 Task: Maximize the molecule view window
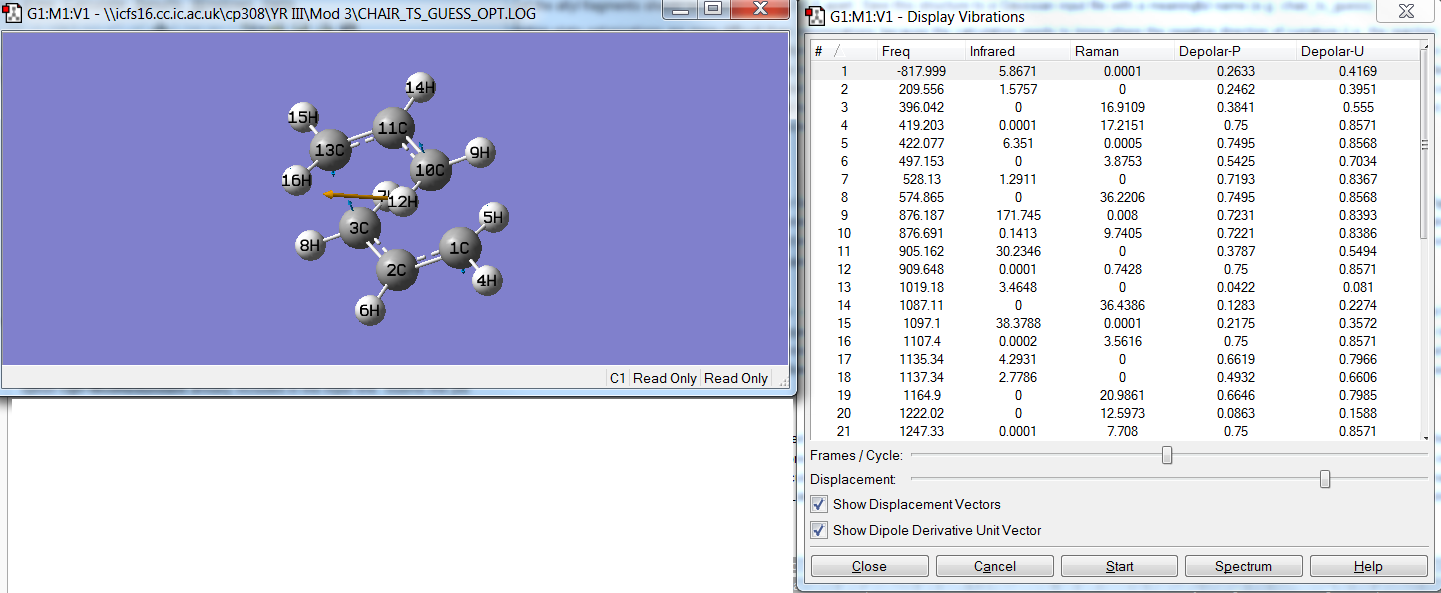coord(713,9)
